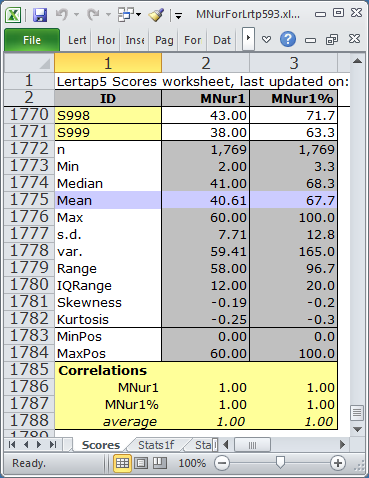This screenshot has width=369, height=478.
Task: Click the paintbrush icon in Quick Access
Action: pyautogui.click(x=156, y=15)
